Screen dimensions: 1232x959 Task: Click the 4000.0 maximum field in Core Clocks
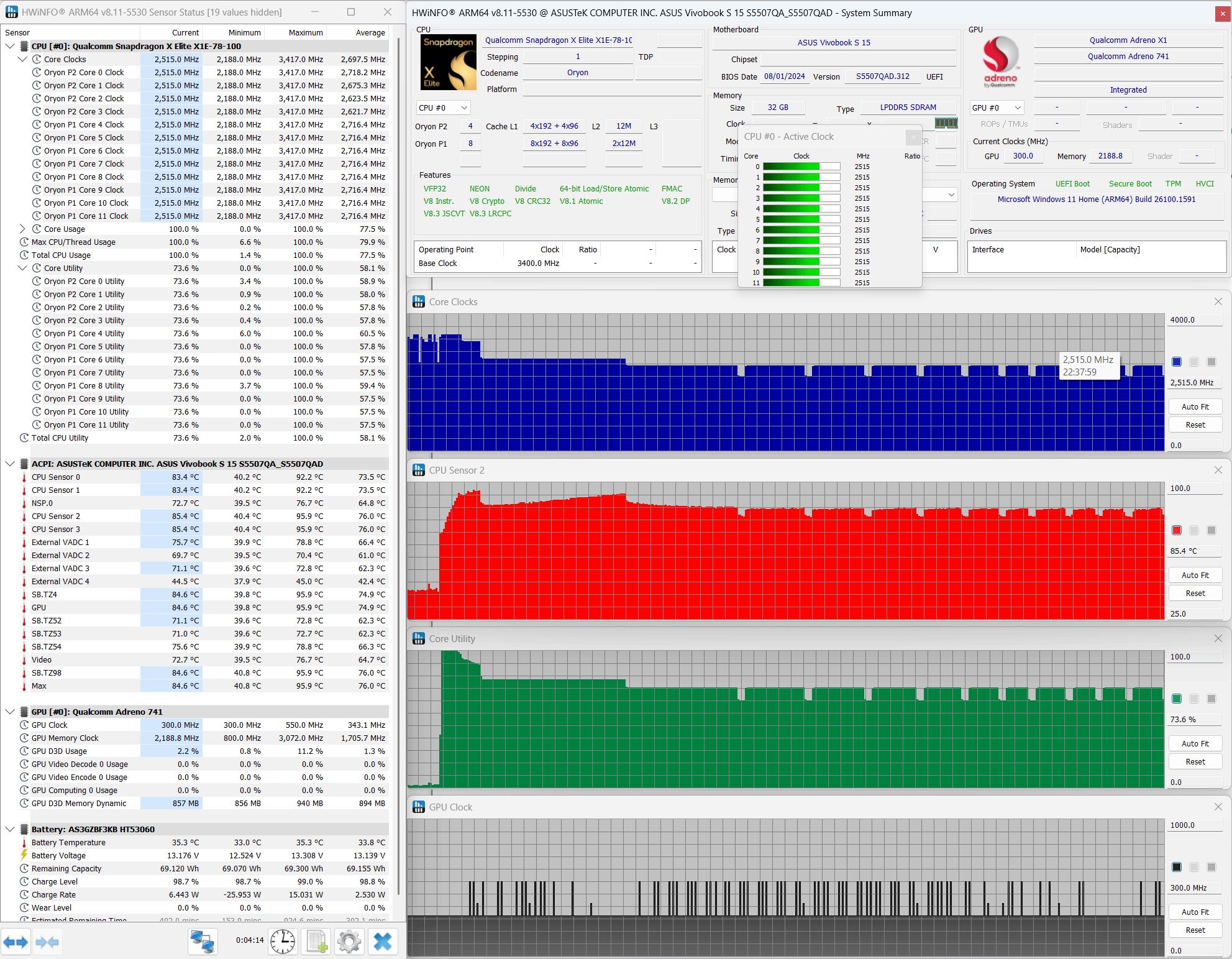coord(1195,320)
